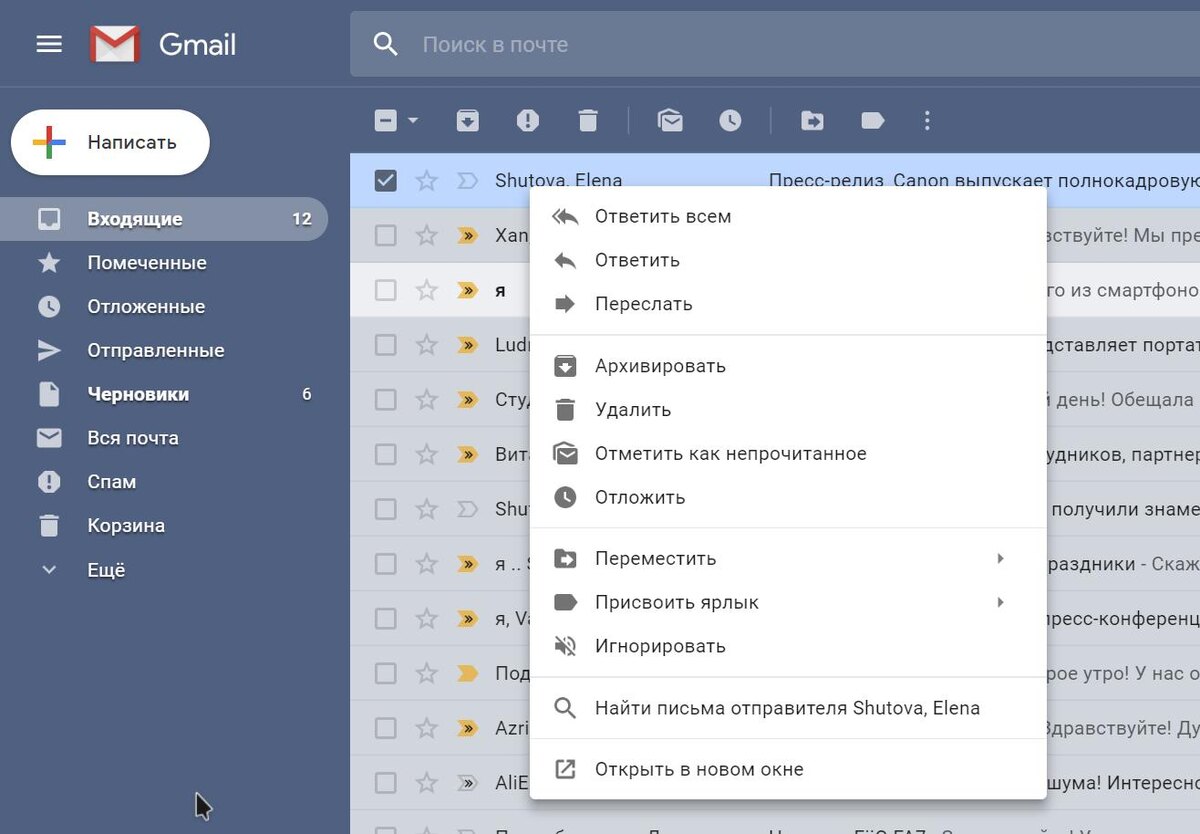Screen dimensions: 1200x834
Task: Choose Игнорировать in the context menu
Action: click(x=788, y=646)
